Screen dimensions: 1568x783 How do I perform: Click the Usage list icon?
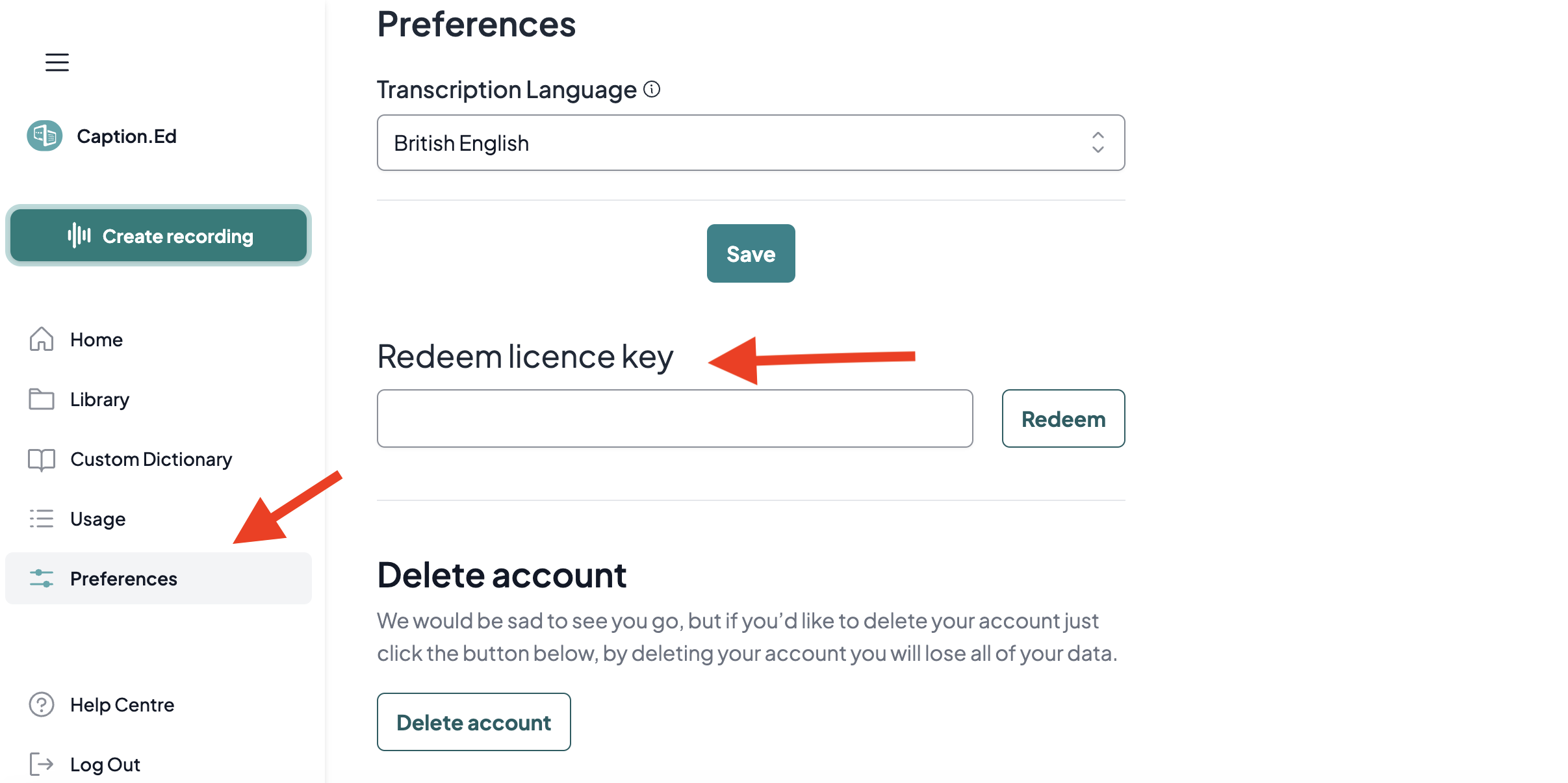click(42, 519)
